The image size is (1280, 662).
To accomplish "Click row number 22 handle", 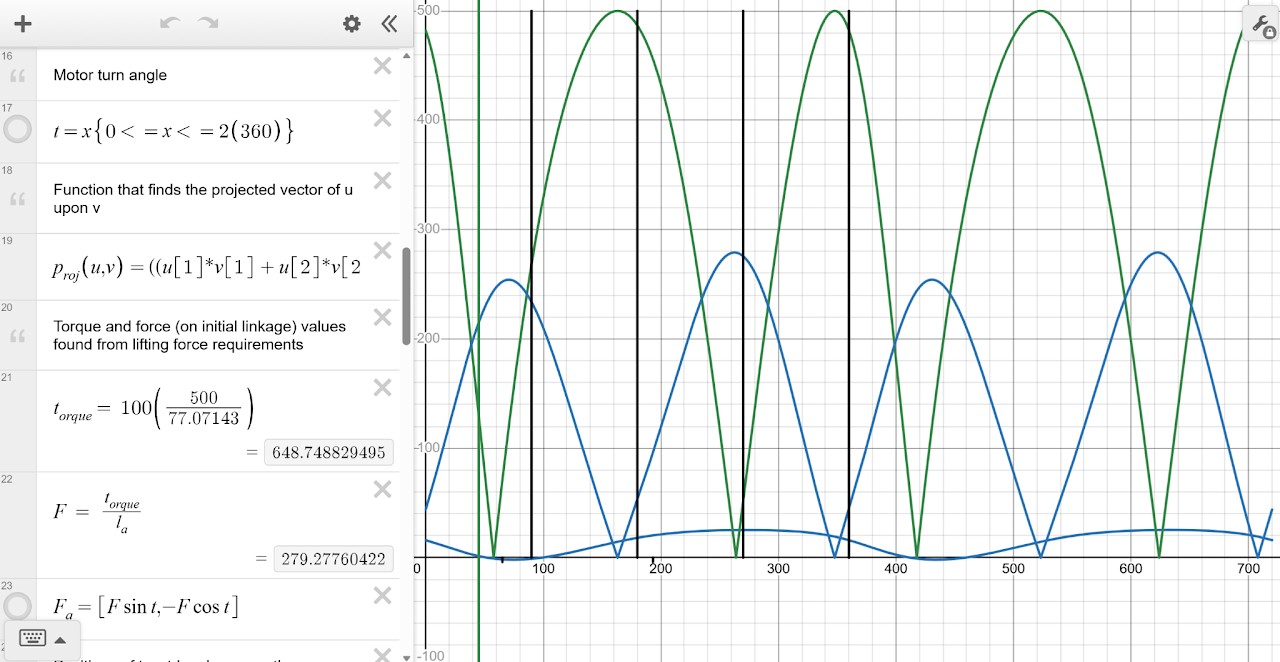I will (7, 479).
